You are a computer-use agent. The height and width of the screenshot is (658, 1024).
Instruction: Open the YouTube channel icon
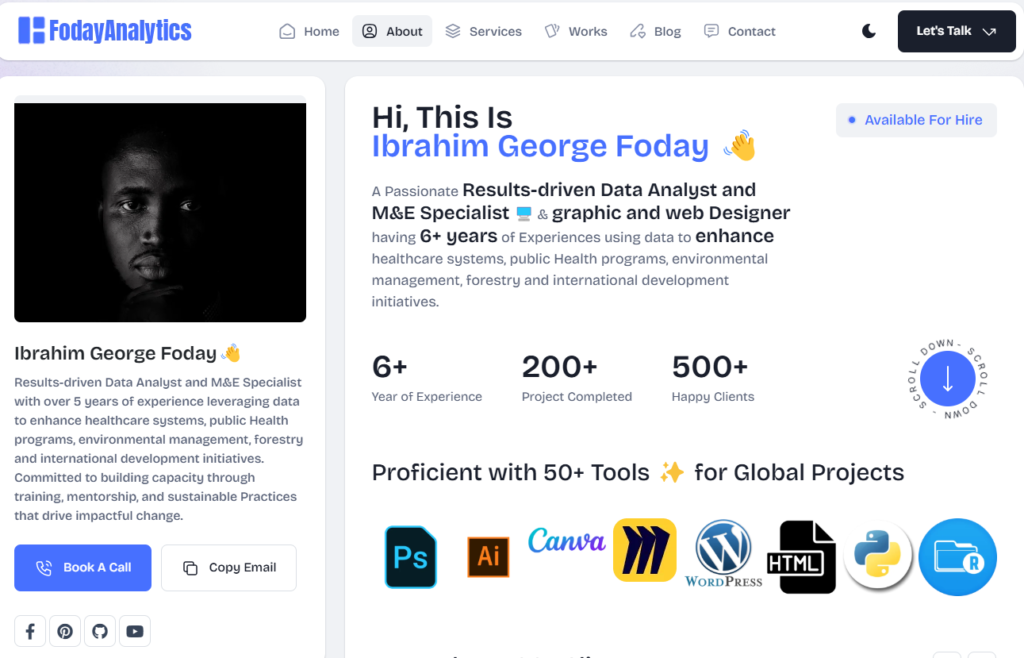click(x=135, y=631)
